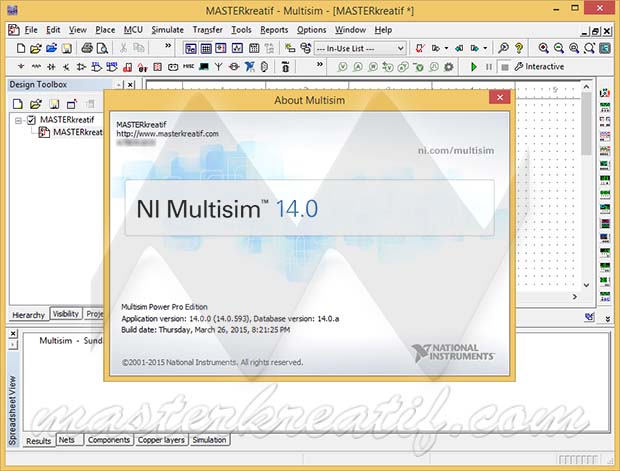Image resolution: width=620 pixels, height=471 pixels.
Task: Click the New design toolbar icon
Action: pyautogui.click(x=21, y=48)
